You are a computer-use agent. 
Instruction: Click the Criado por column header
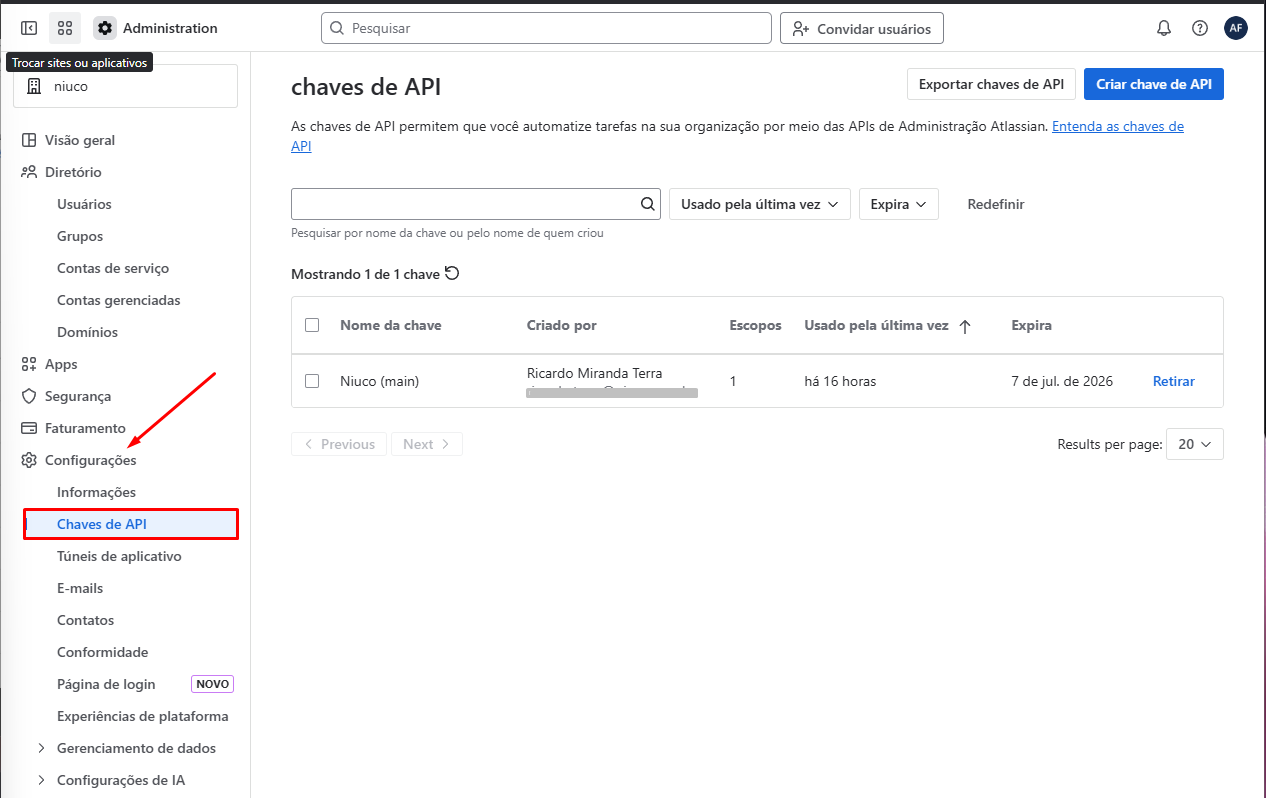562,325
